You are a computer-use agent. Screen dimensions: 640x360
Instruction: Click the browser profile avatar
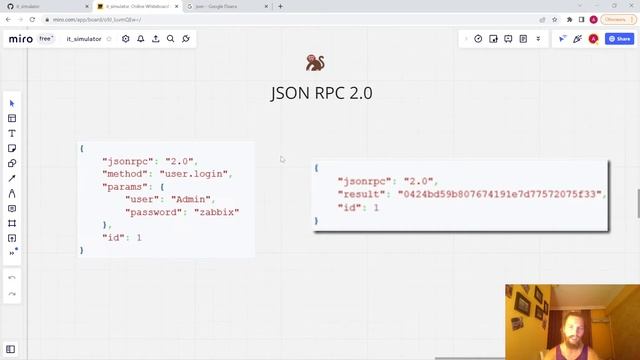[593, 20]
